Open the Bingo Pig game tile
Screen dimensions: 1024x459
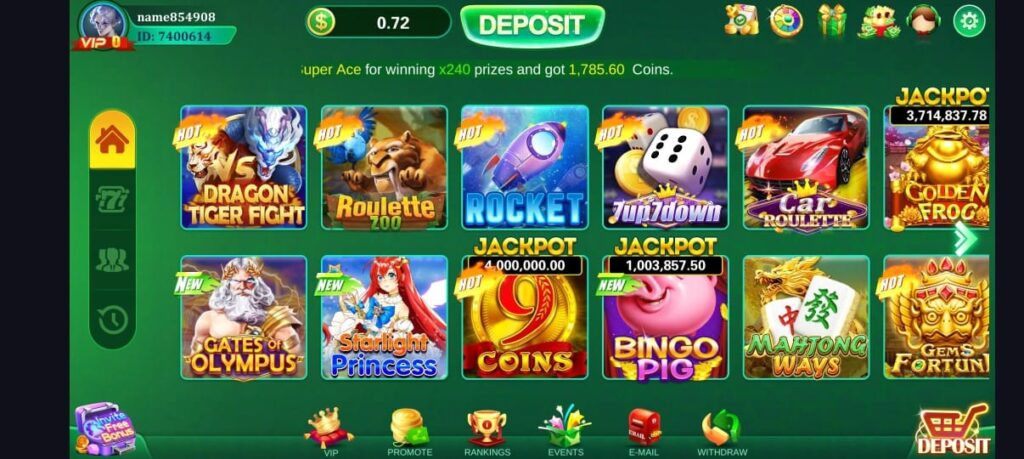click(665, 317)
